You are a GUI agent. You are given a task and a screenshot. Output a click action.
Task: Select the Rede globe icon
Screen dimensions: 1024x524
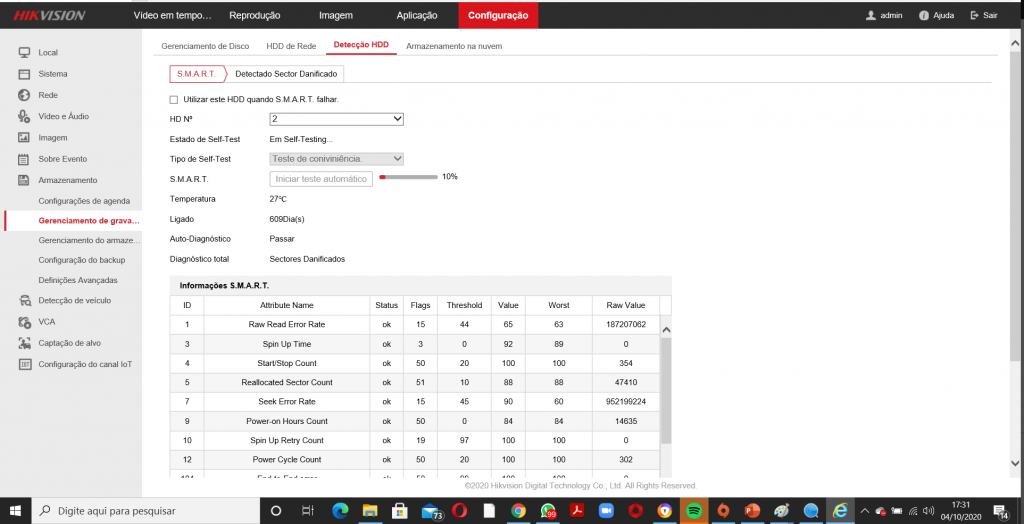pos(24,95)
